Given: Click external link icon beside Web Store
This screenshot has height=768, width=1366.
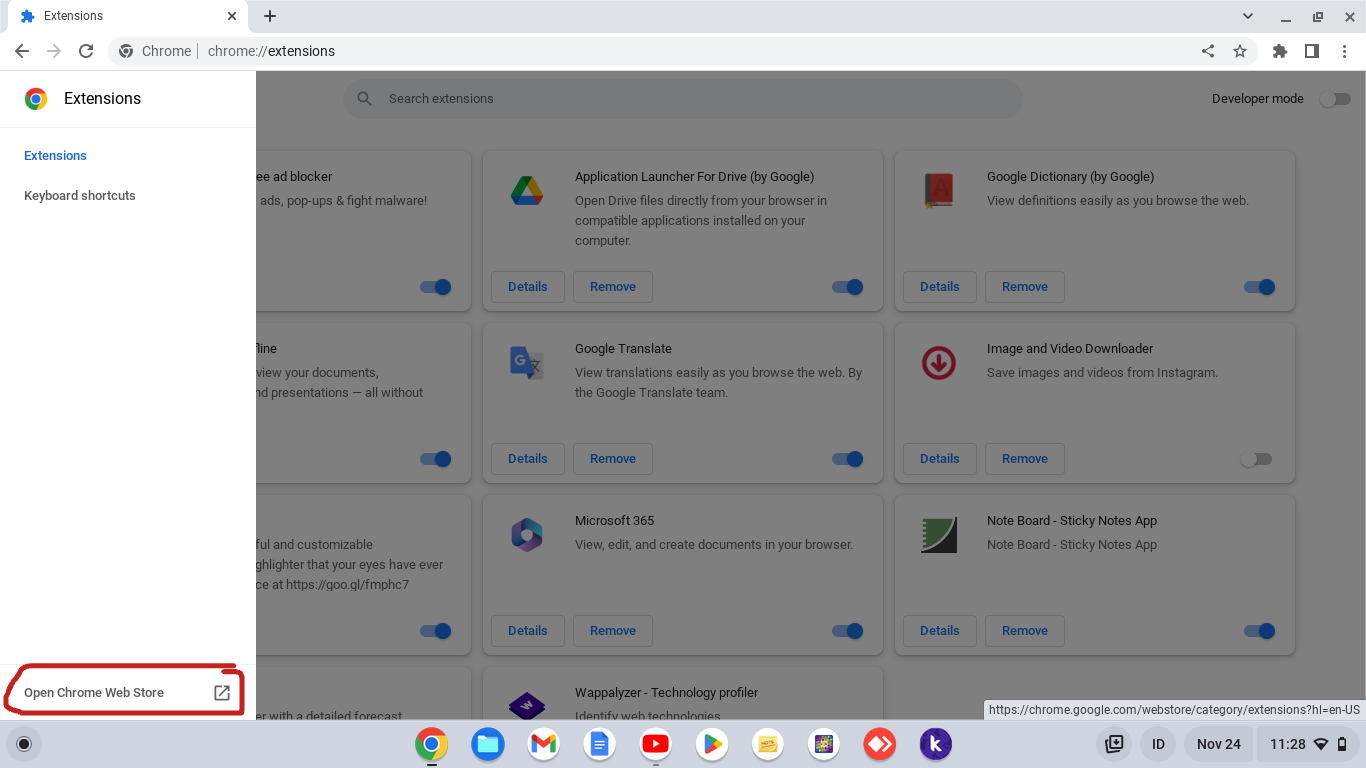Looking at the screenshot, I should pyautogui.click(x=222, y=692).
